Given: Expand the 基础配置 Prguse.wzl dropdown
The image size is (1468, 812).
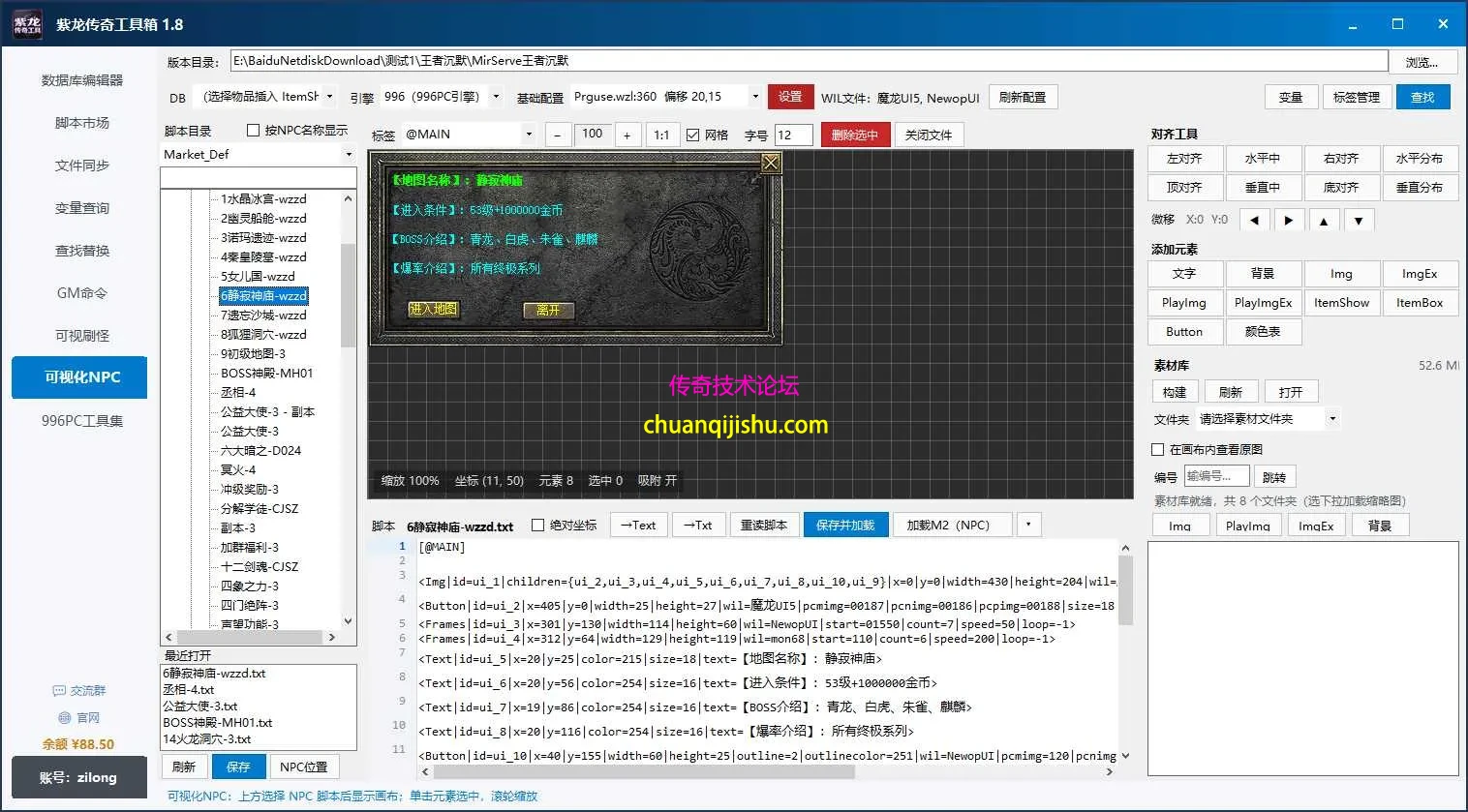Looking at the screenshot, I should pos(666,96).
